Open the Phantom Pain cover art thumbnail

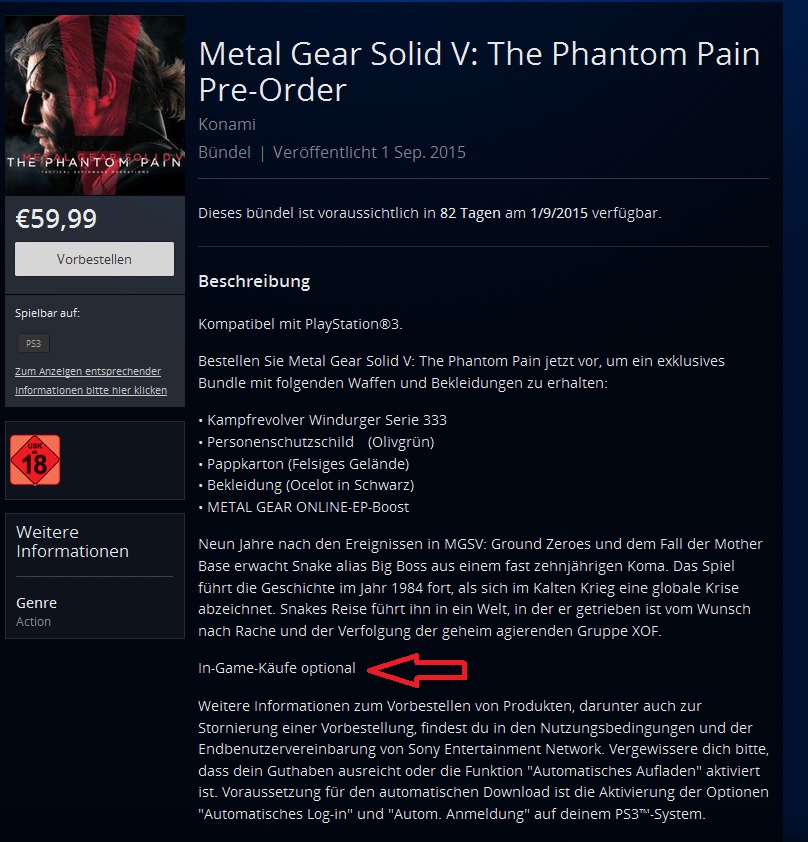(x=95, y=105)
